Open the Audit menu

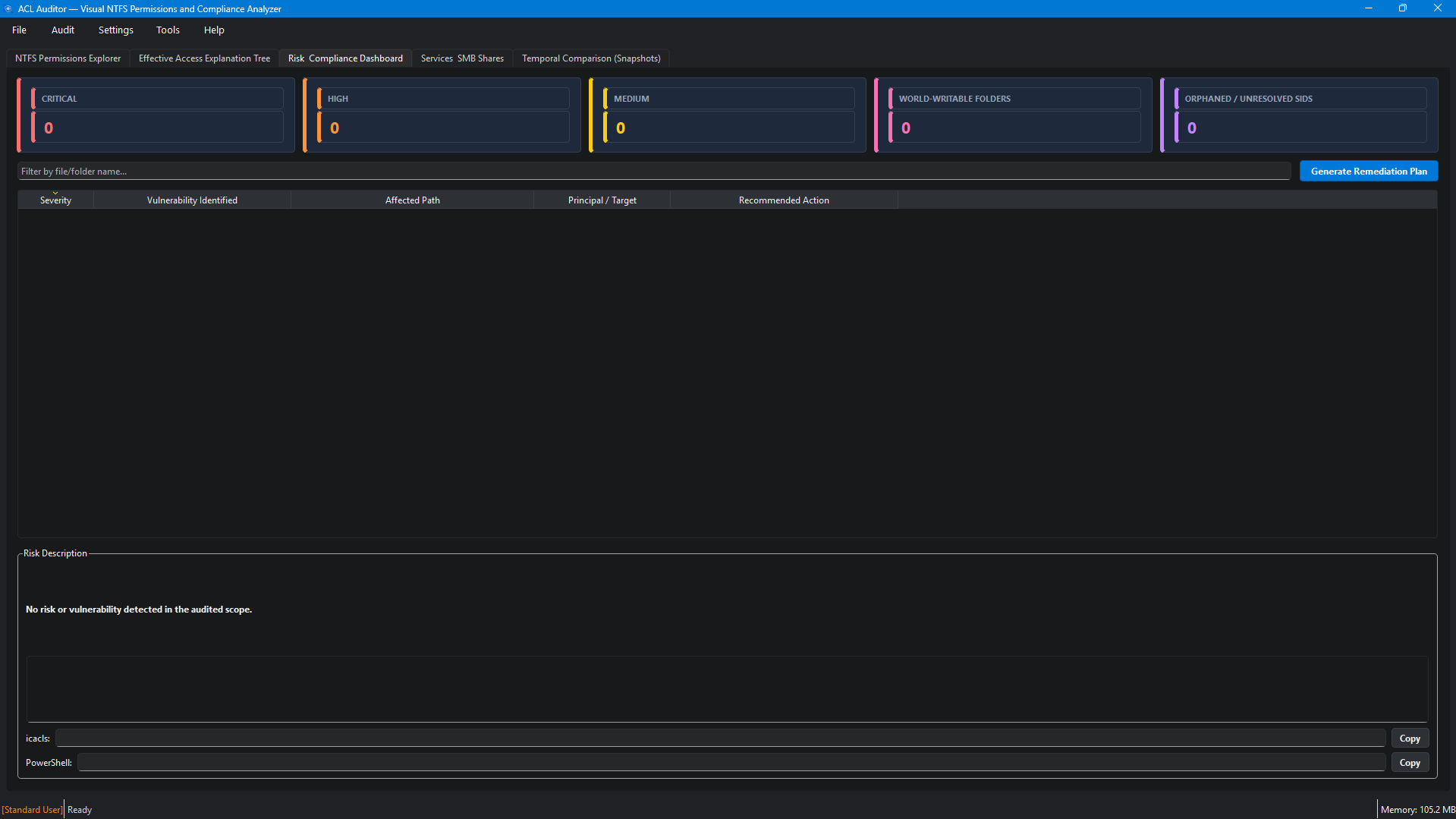click(63, 30)
